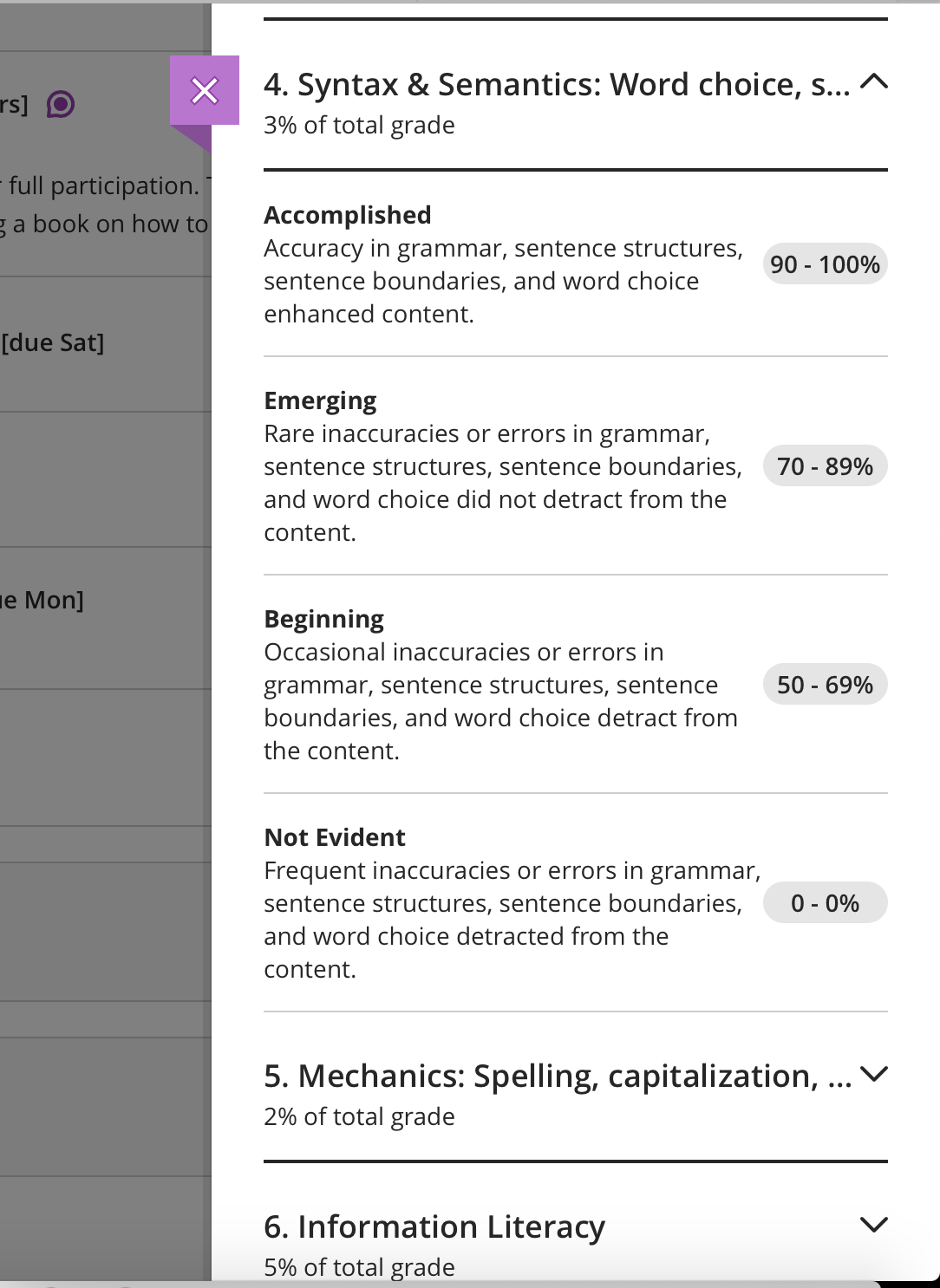Click the '3% of total grade' text
Screen dimensions: 940x1288
pyautogui.click(x=359, y=125)
